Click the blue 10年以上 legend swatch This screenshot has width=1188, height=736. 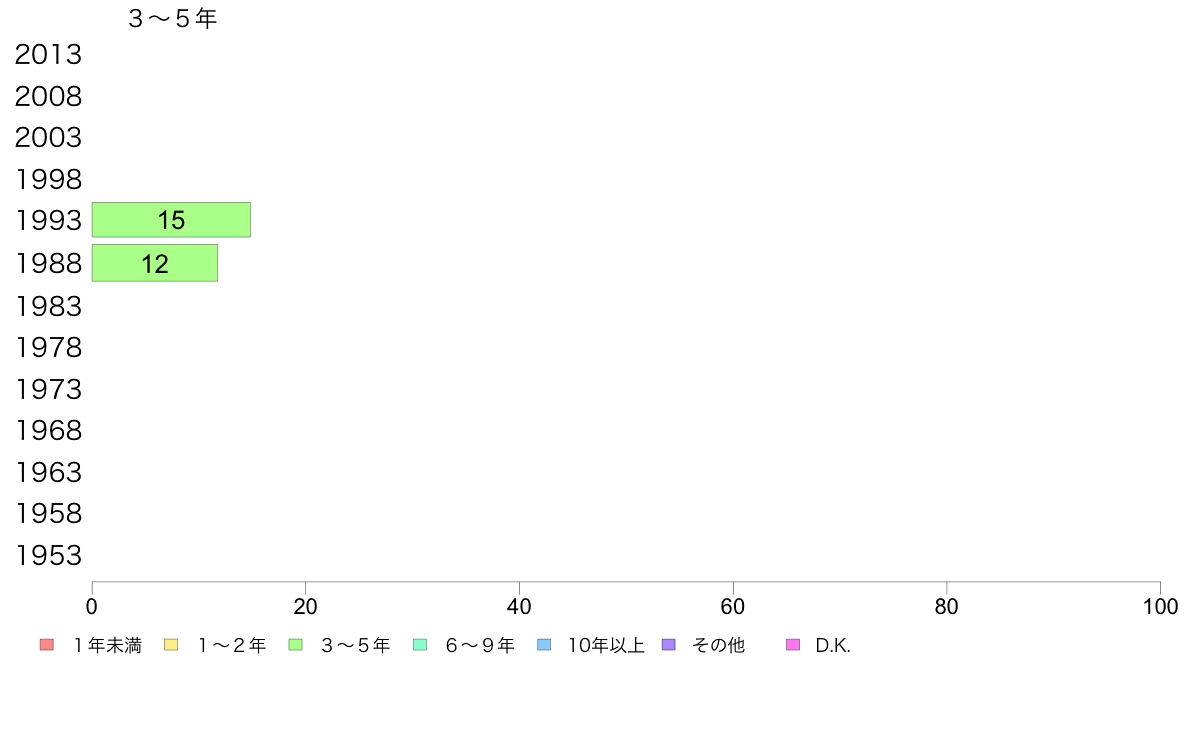tap(544, 645)
